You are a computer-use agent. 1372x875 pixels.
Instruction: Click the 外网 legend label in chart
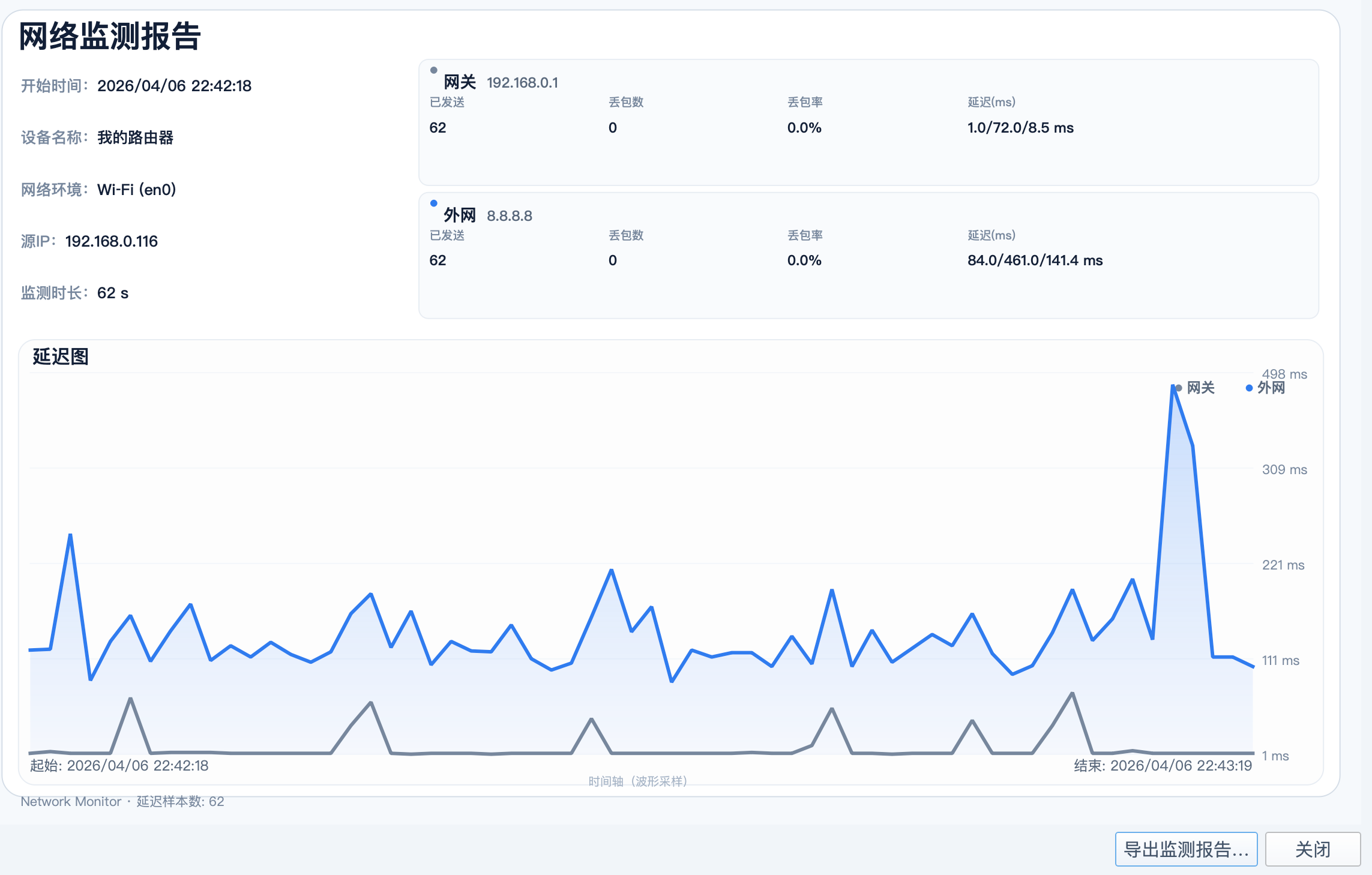coord(1271,388)
